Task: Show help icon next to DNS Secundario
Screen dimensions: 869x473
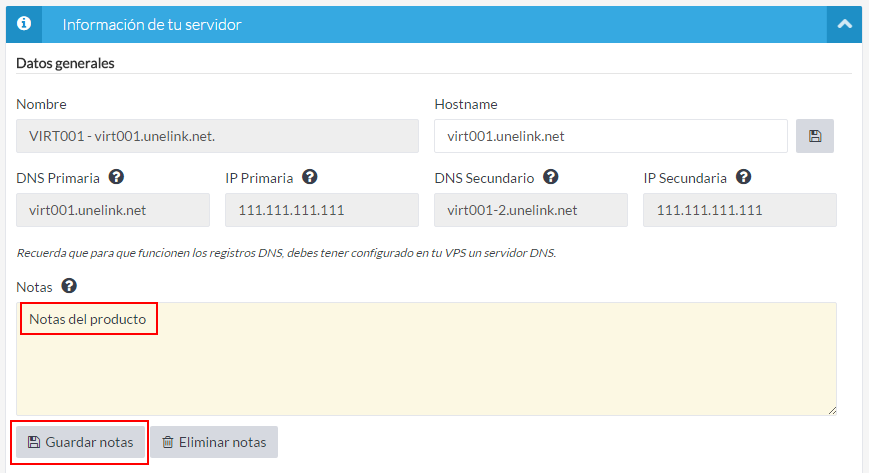Action: pos(550,178)
